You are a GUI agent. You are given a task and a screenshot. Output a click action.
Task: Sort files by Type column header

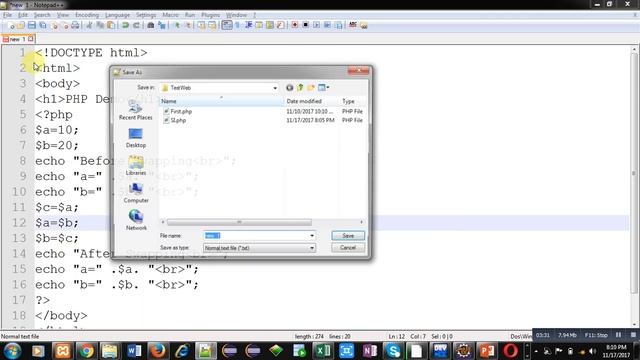pyautogui.click(x=352, y=101)
